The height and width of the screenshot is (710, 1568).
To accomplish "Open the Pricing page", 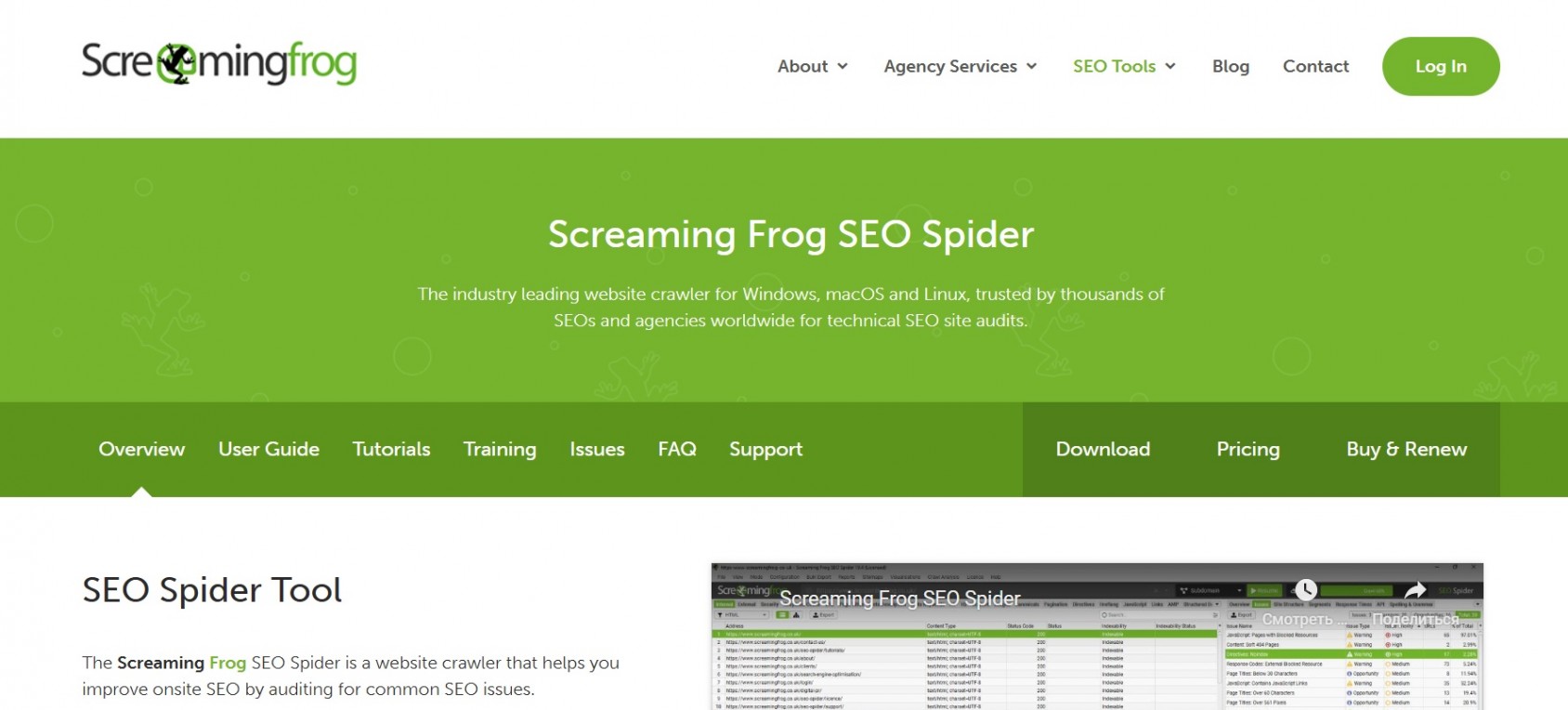I will click(1248, 449).
